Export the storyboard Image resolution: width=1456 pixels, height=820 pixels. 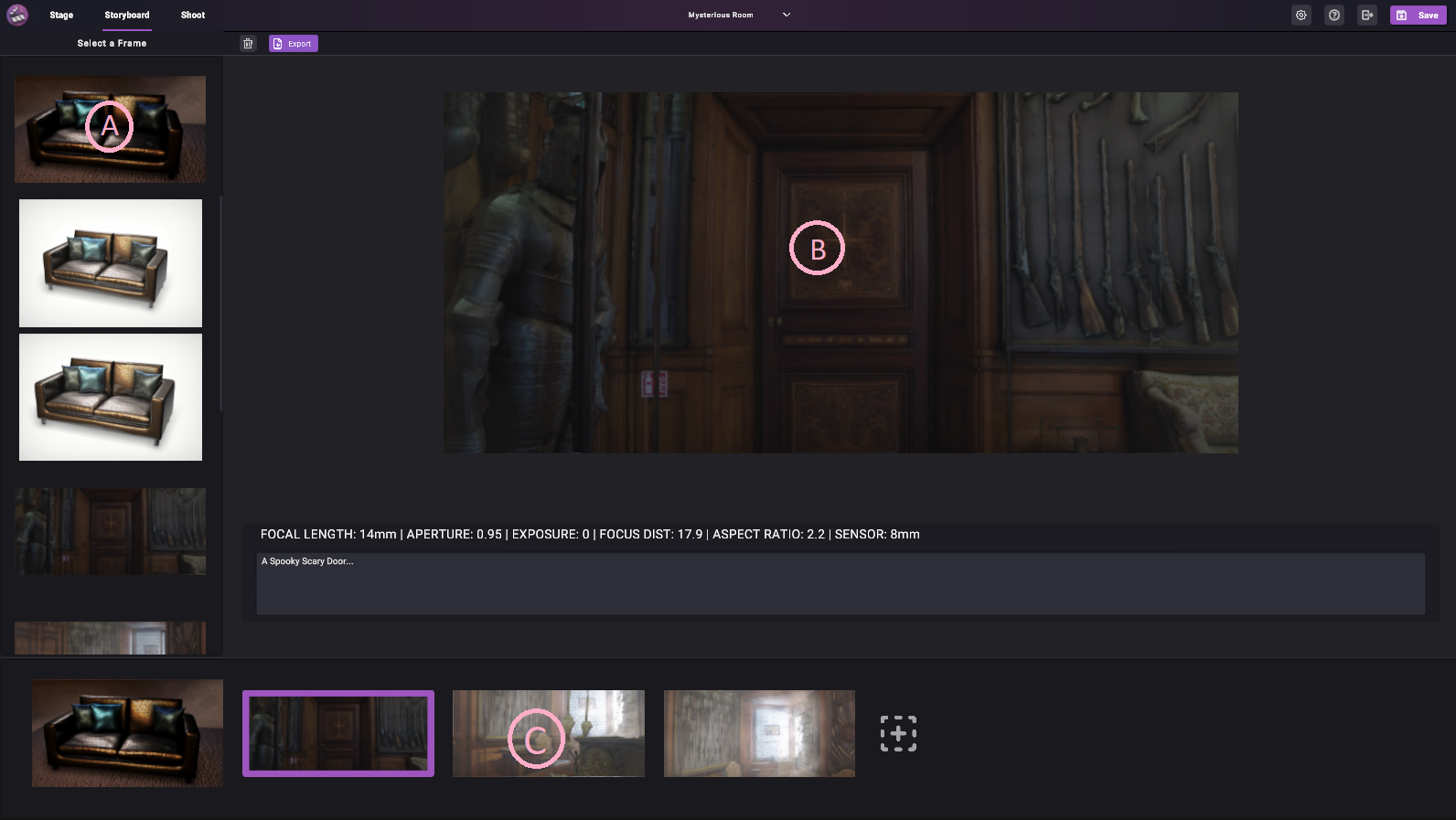294,43
